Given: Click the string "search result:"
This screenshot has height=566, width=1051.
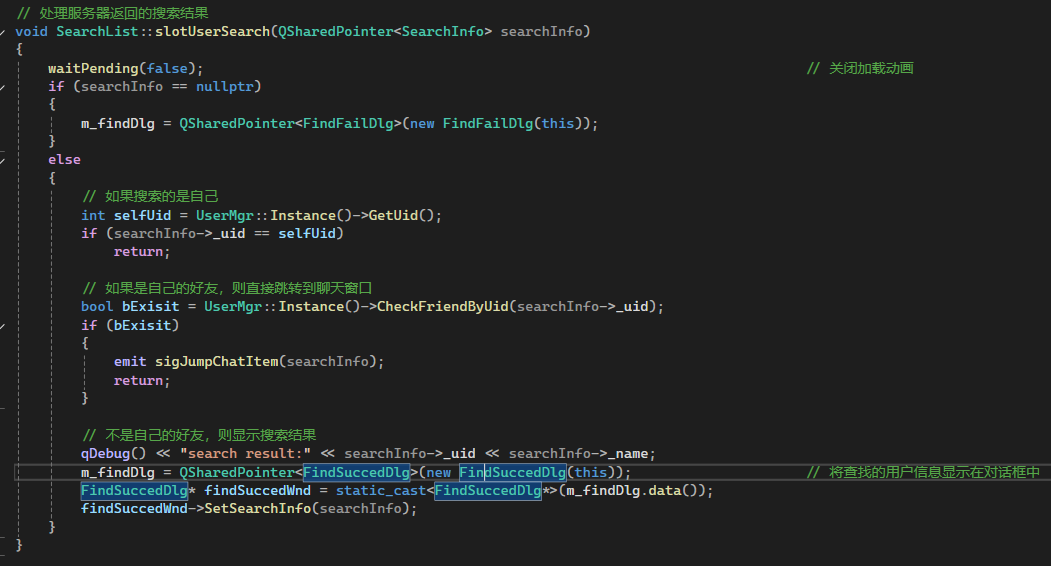Looking at the screenshot, I should [245, 453].
